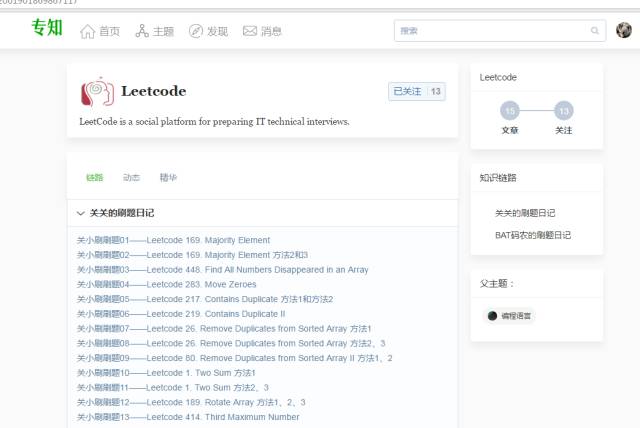Select 关关的刷题日记 in 知识链路 sidebar
Image resolution: width=640 pixels, height=428 pixels.
[525, 213]
